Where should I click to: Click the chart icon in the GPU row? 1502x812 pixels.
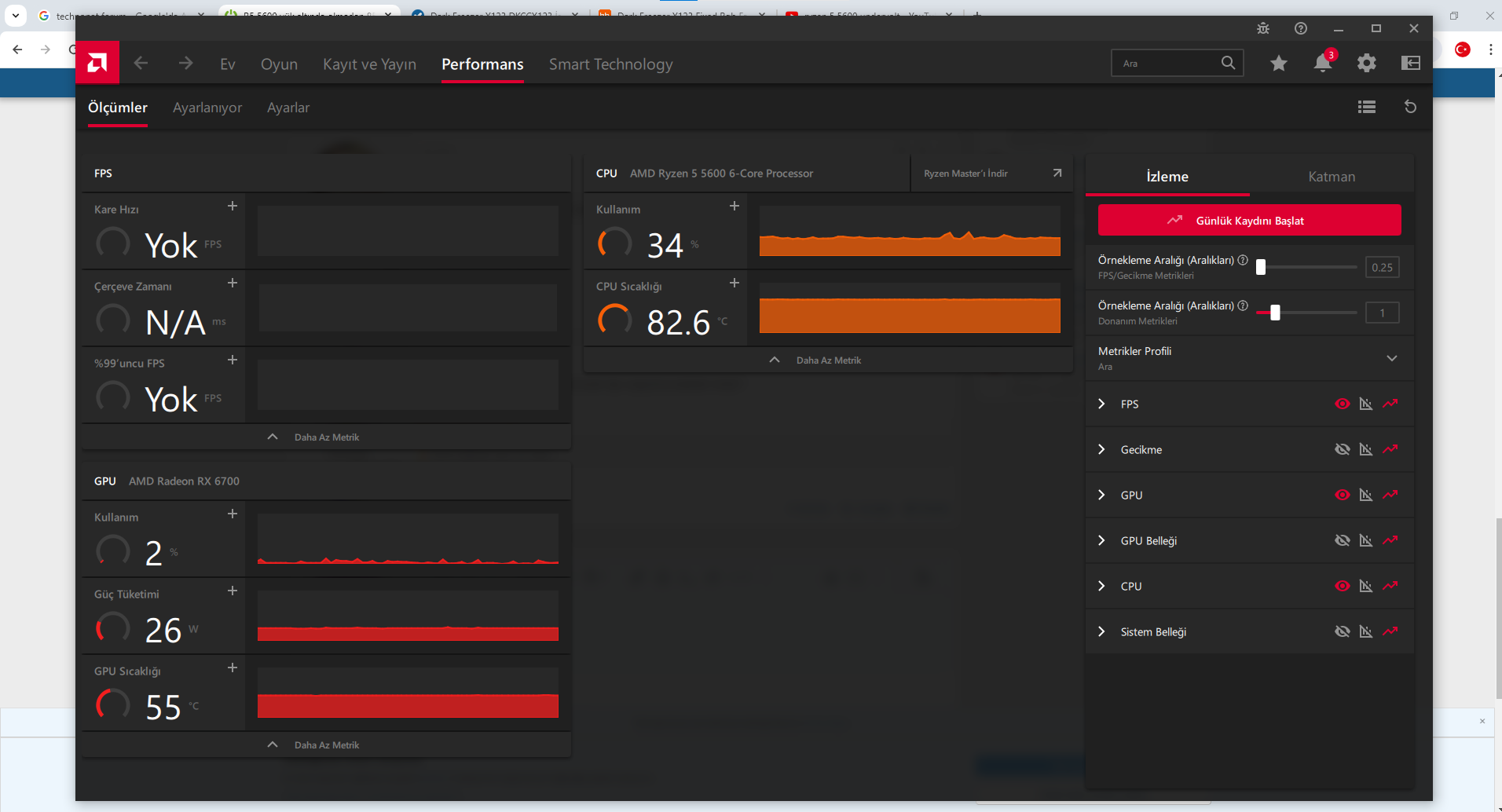pos(1366,495)
